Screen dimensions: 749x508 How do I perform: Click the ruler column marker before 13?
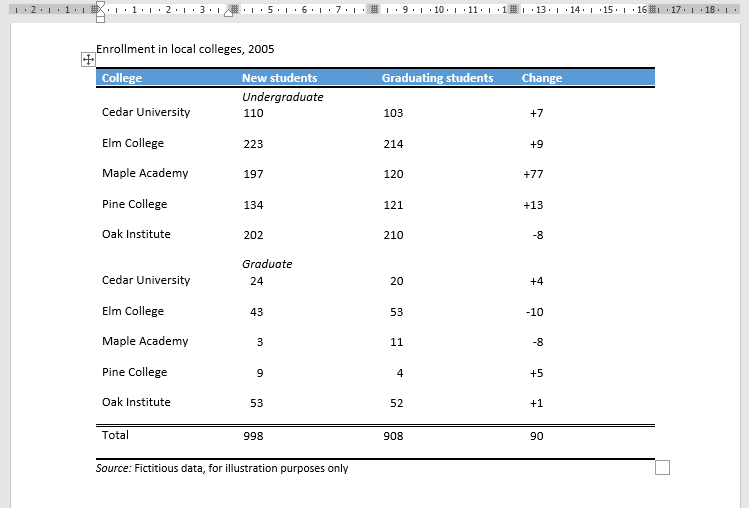click(x=513, y=9)
